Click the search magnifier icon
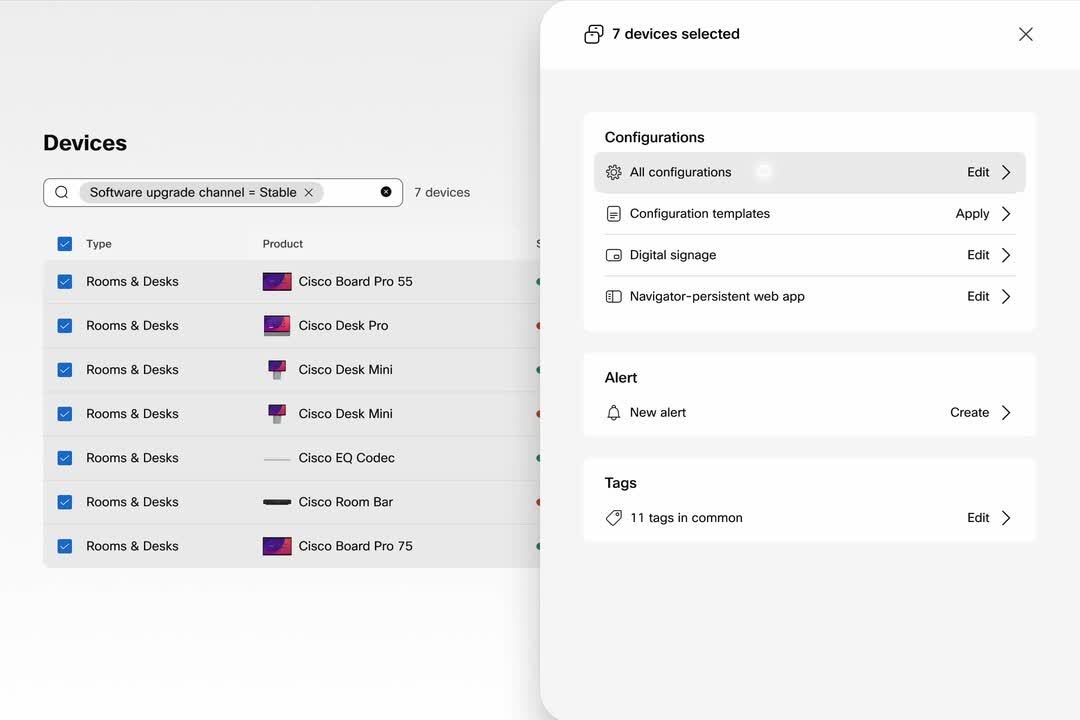Screen dimensions: 1080x720 coord(61,192)
